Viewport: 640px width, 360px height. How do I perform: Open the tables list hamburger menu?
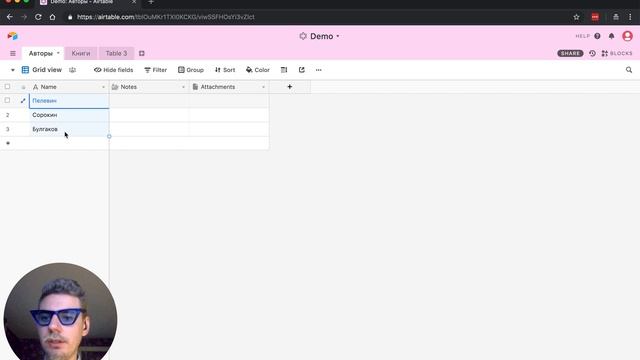pyautogui.click(x=13, y=53)
